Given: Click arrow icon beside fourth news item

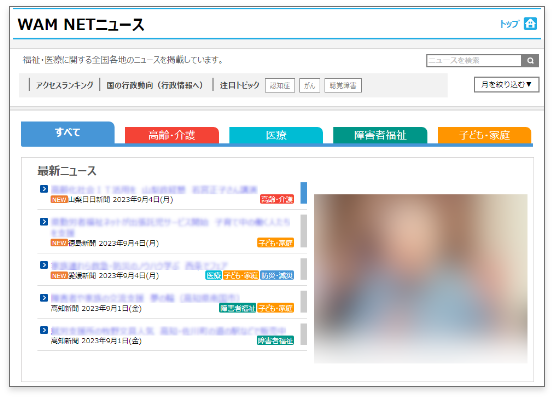Looking at the screenshot, I should point(44,298).
